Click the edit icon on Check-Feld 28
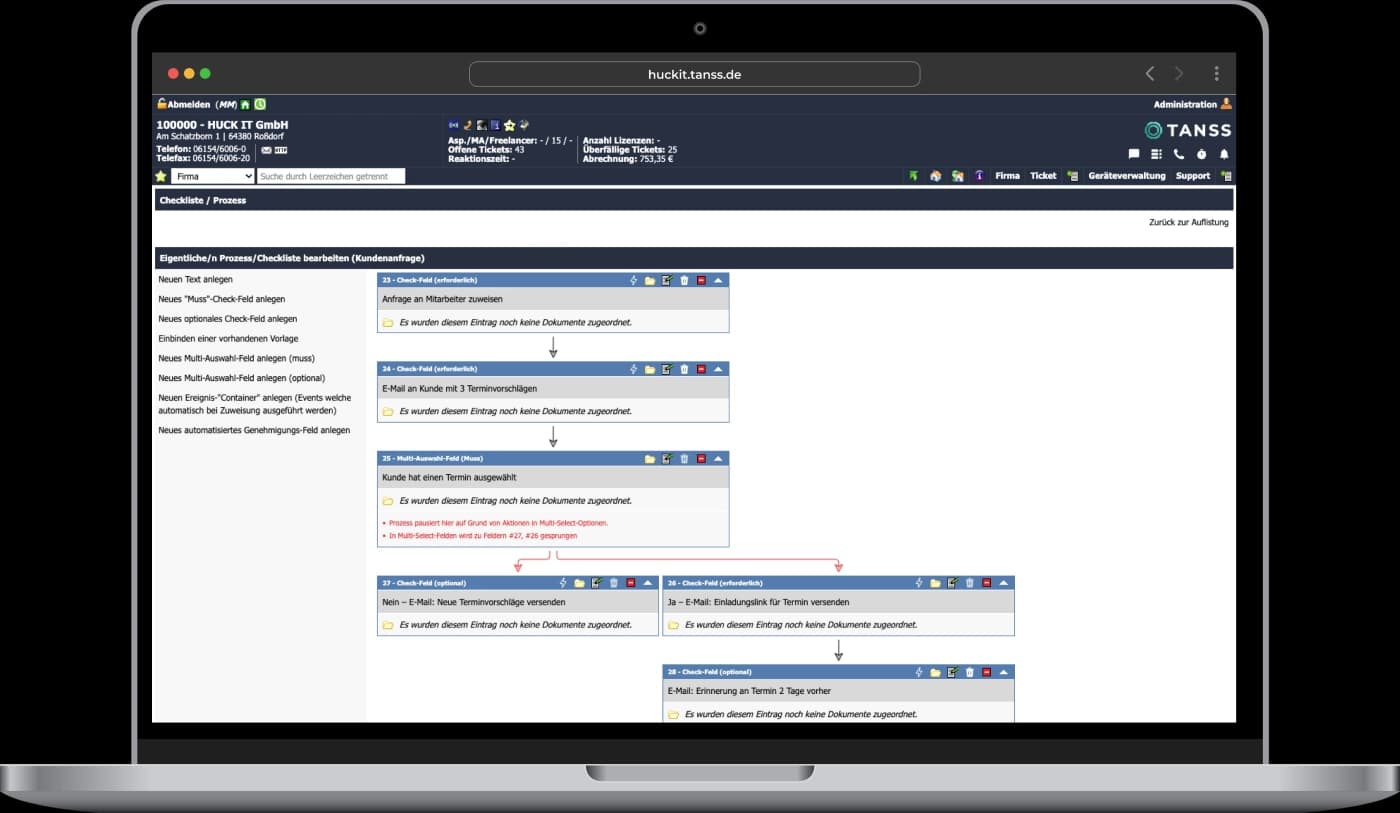 pos(951,672)
